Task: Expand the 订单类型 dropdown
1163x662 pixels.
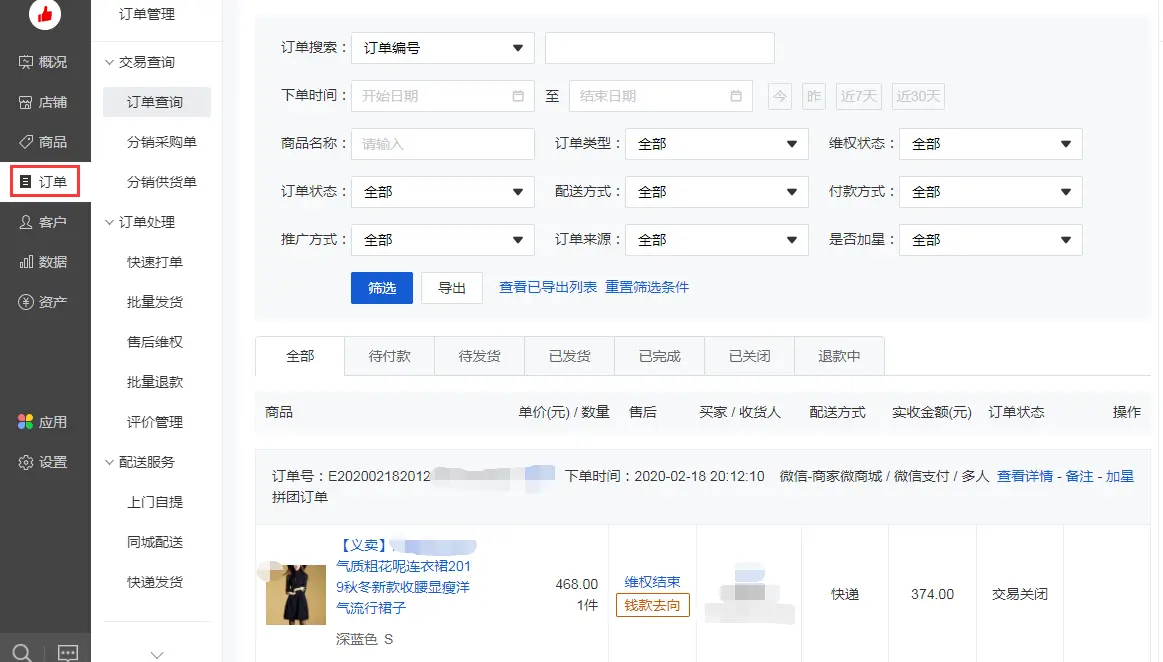Action: pyautogui.click(x=717, y=144)
